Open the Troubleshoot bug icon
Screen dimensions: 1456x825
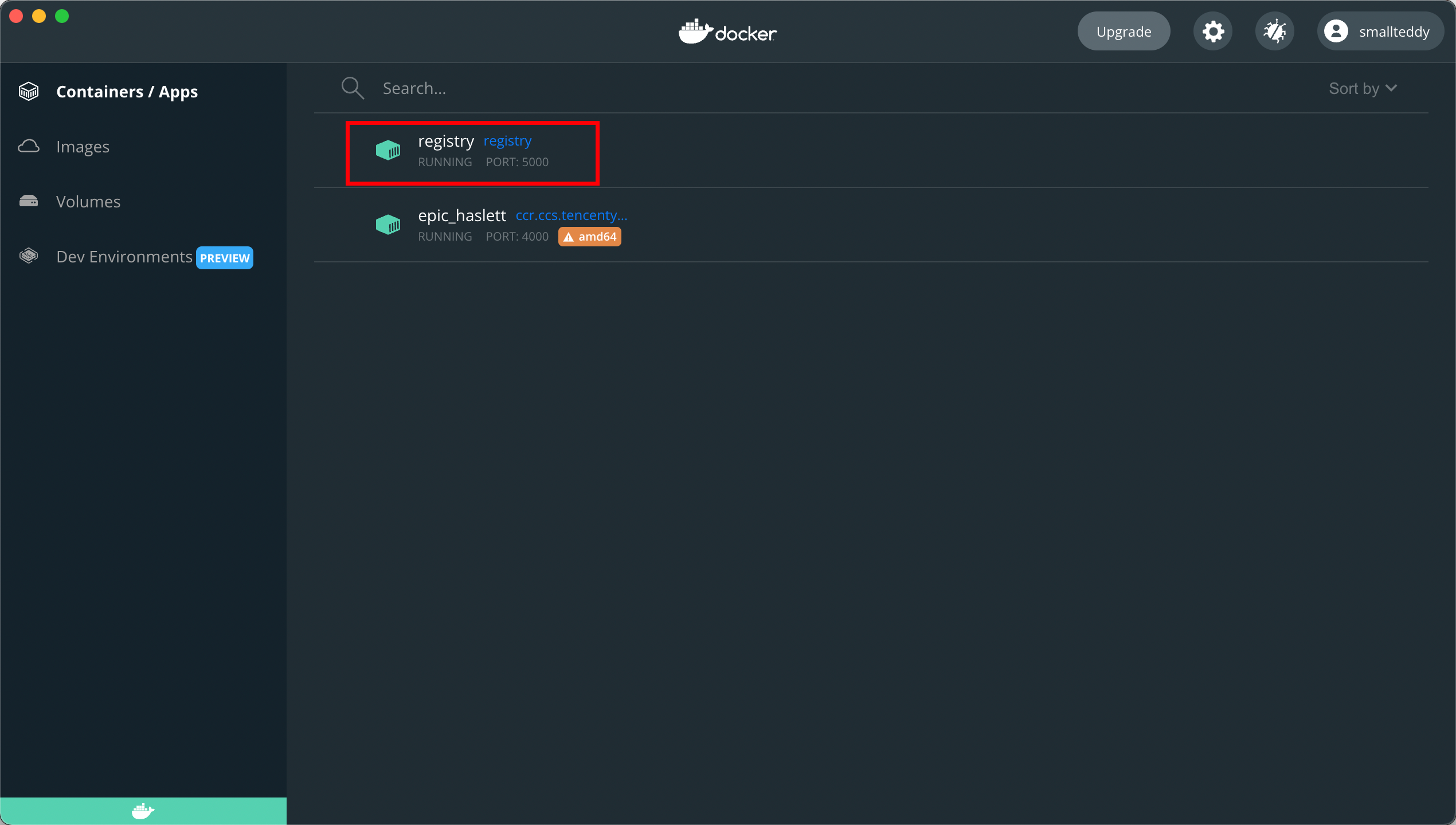tap(1274, 31)
